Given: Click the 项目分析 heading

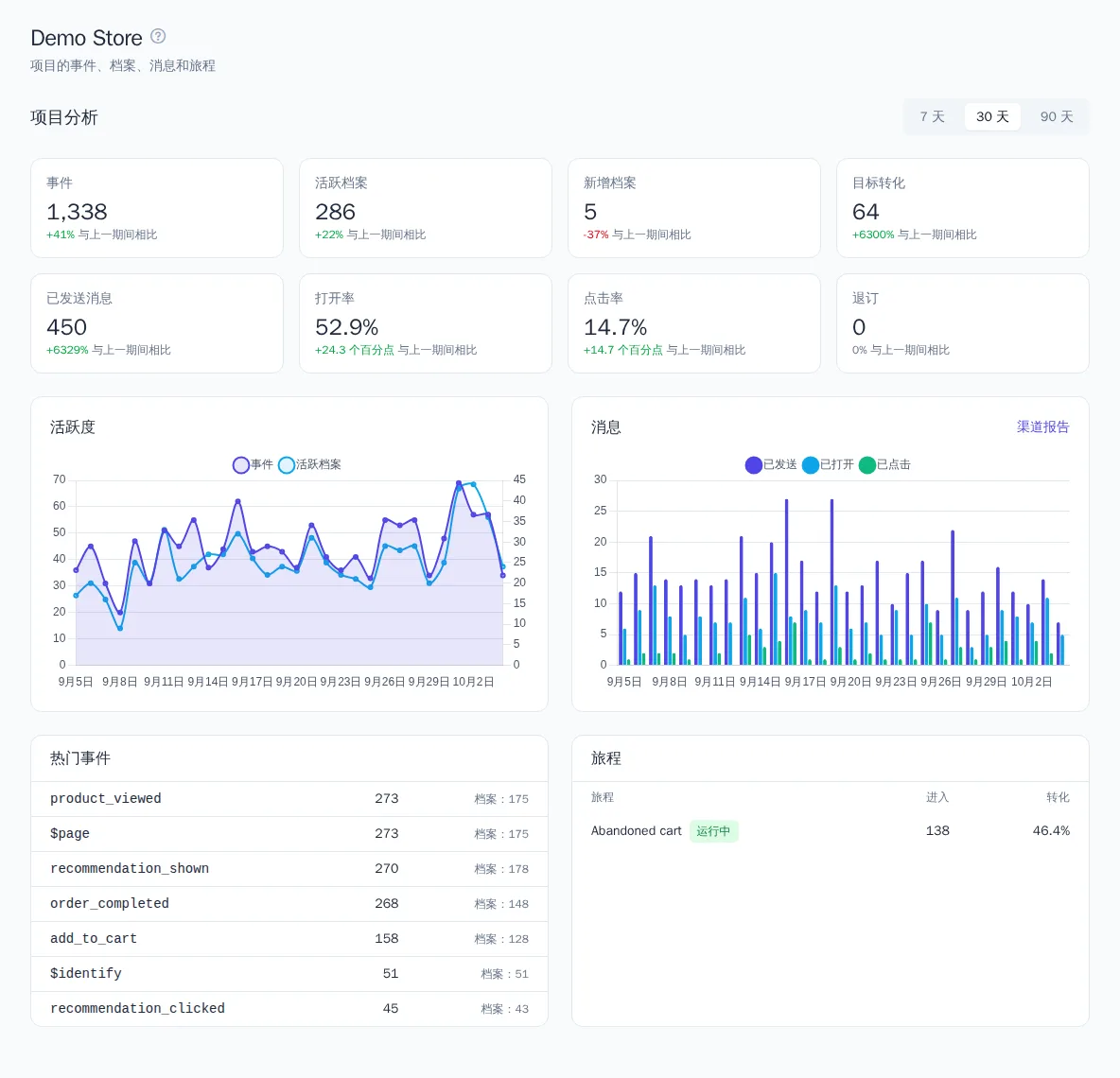Looking at the screenshot, I should [x=64, y=117].
